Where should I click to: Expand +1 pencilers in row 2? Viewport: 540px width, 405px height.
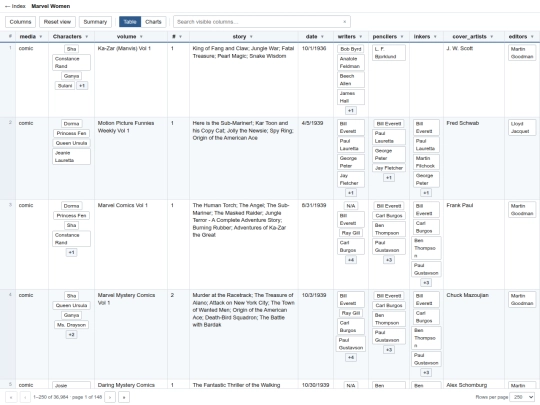[389, 178]
